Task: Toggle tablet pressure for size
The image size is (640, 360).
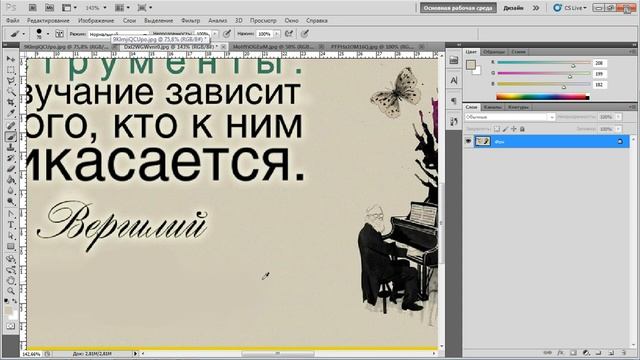Action: pyautogui.click(x=305, y=34)
